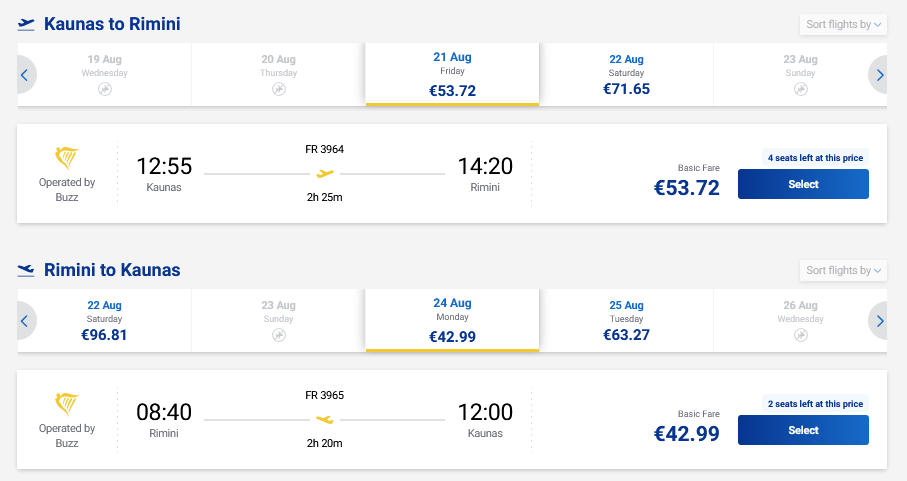Click the departing plane icon beside Kaunas to Rimini
This screenshot has width=907, height=481.
[26, 24]
